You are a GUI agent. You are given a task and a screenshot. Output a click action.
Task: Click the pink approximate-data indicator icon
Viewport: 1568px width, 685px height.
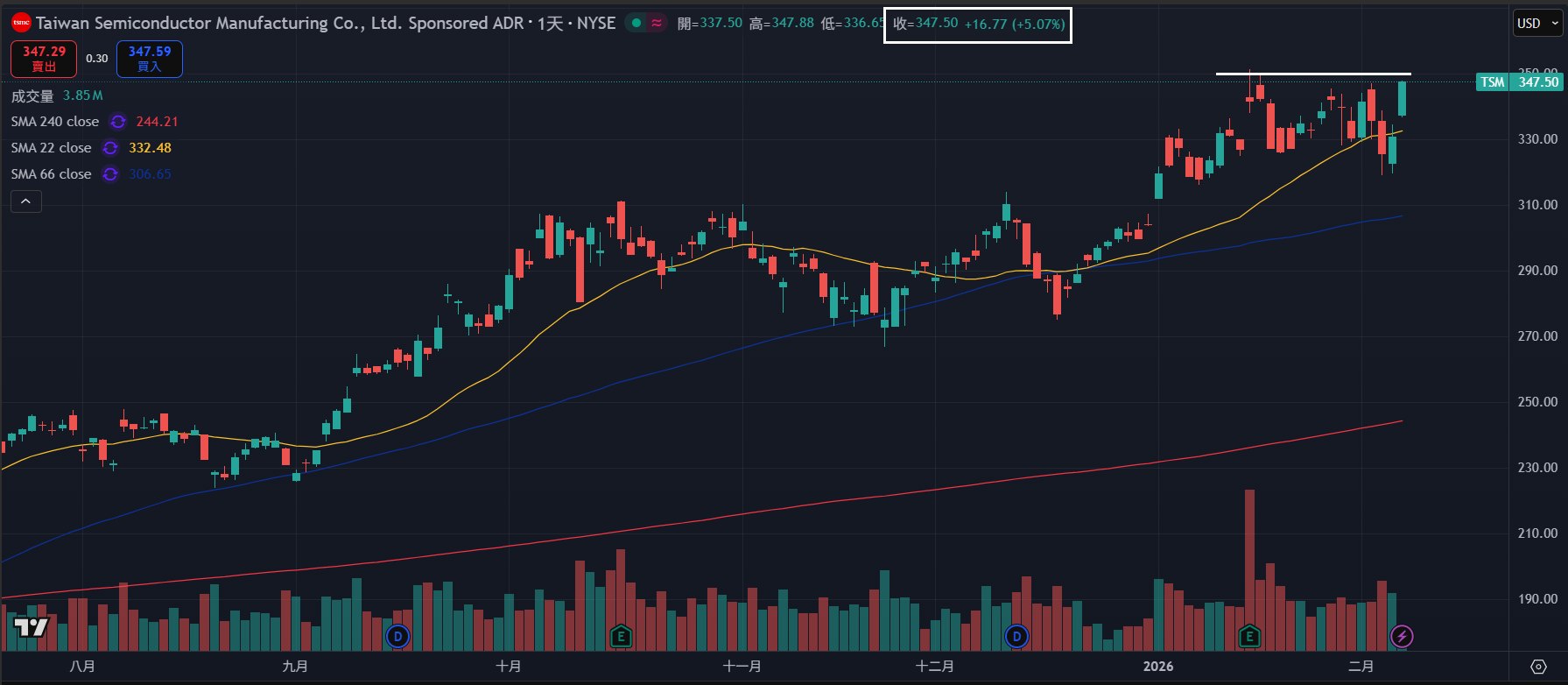pyautogui.click(x=657, y=24)
